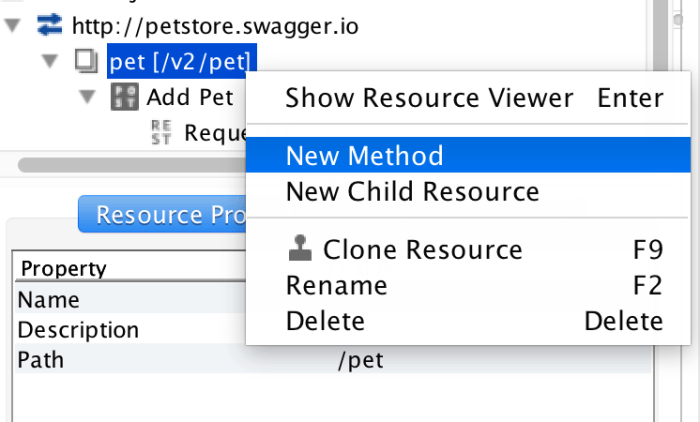The height and width of the screenshot is (422, 700).
Task: Select the pet [/v2/pet] tree item
Action: [x=182, y=61]
